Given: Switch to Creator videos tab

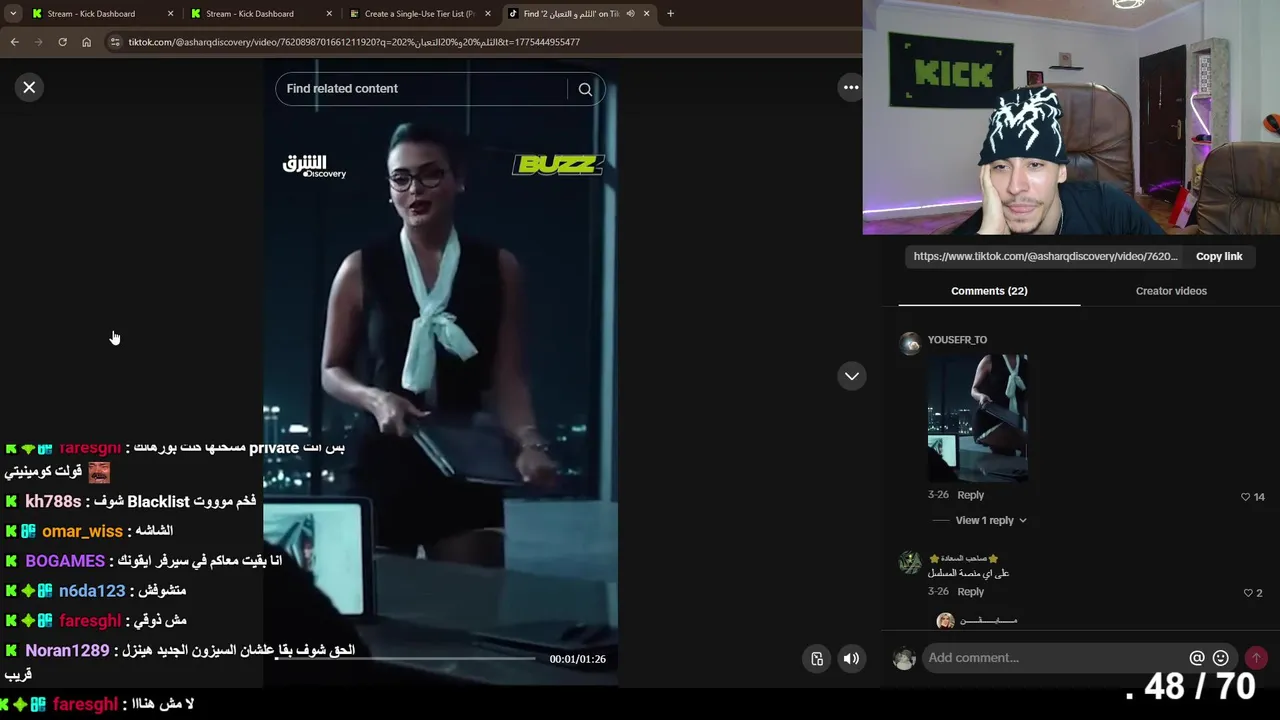Looking at the screenshot, I should coord(1171,291).
